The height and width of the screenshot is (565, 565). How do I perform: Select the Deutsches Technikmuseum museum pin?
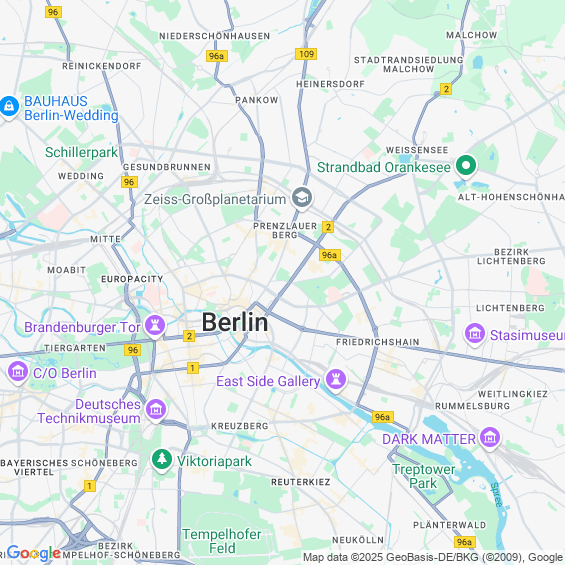tap(156, 410)
